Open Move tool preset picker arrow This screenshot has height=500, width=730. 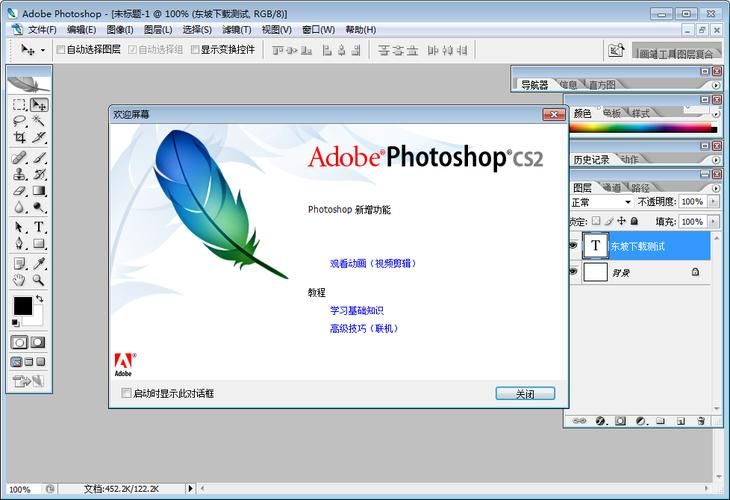click(43, 50)
